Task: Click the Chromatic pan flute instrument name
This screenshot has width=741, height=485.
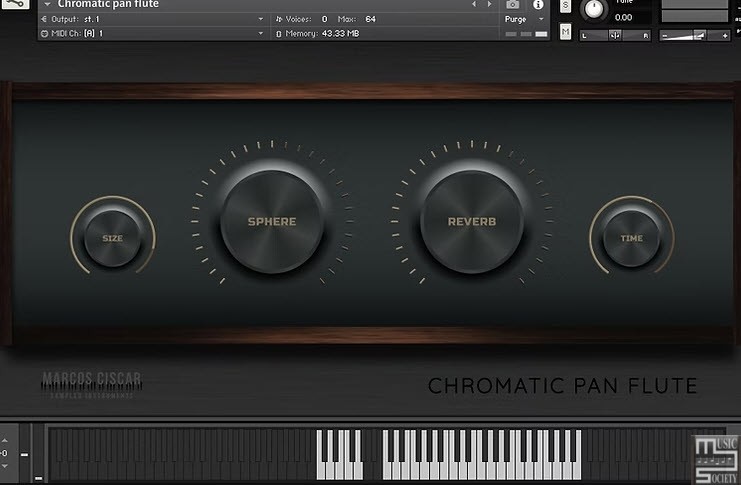Action: click(108, 4)
